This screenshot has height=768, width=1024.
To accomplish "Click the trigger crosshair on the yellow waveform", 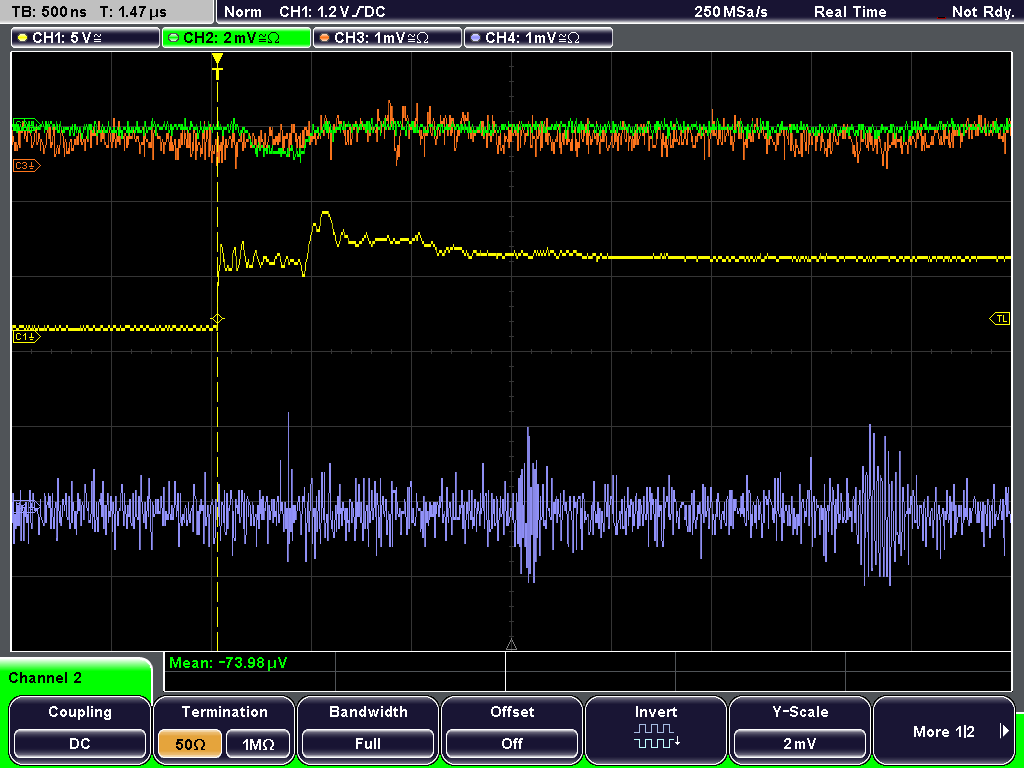I will (x=217, y=319).
